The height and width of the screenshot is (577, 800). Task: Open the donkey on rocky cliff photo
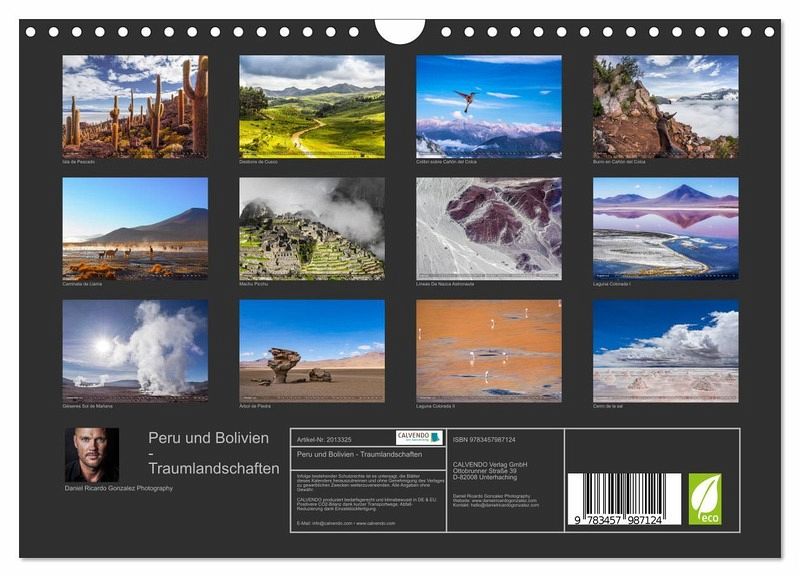click(666, 107)
